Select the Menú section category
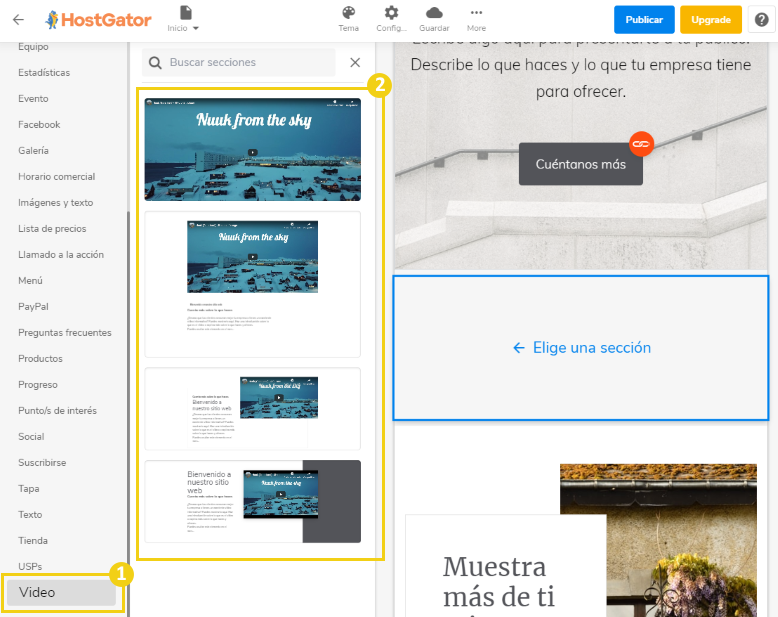The width and height of the screenshot is (778, 617). coord(30,281)
